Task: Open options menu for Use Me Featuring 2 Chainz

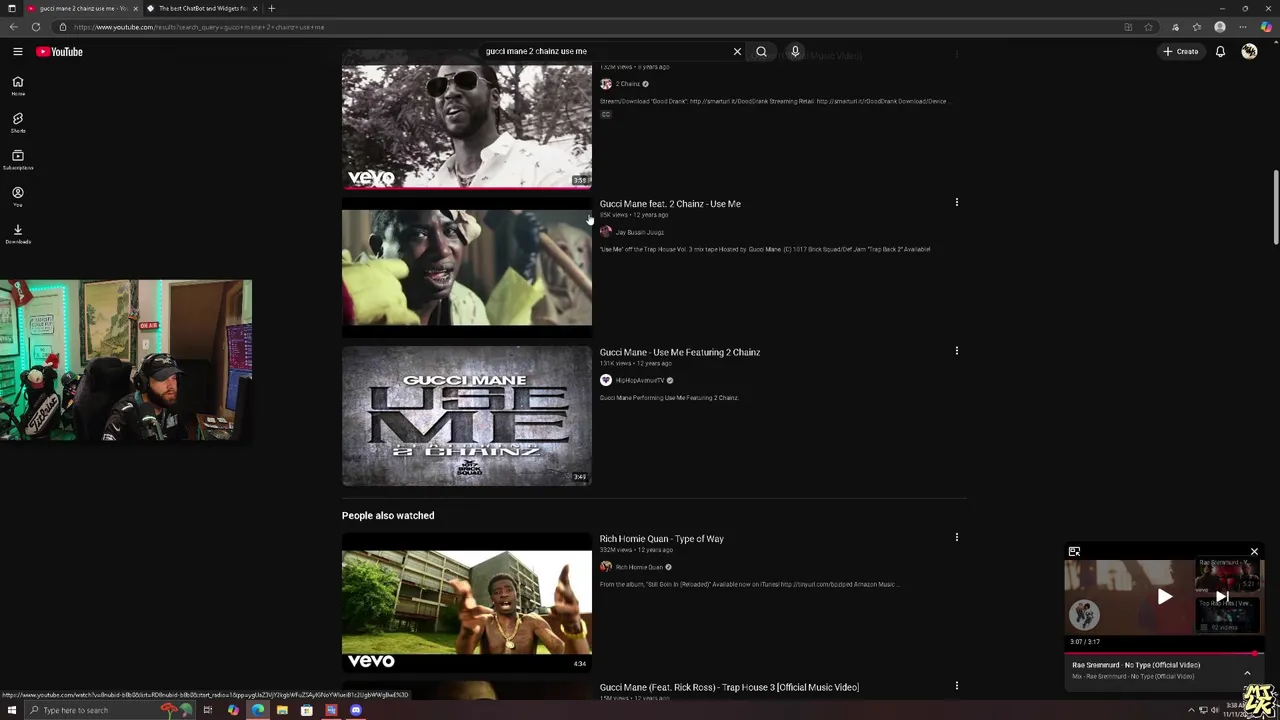Action: pos(956,351)
